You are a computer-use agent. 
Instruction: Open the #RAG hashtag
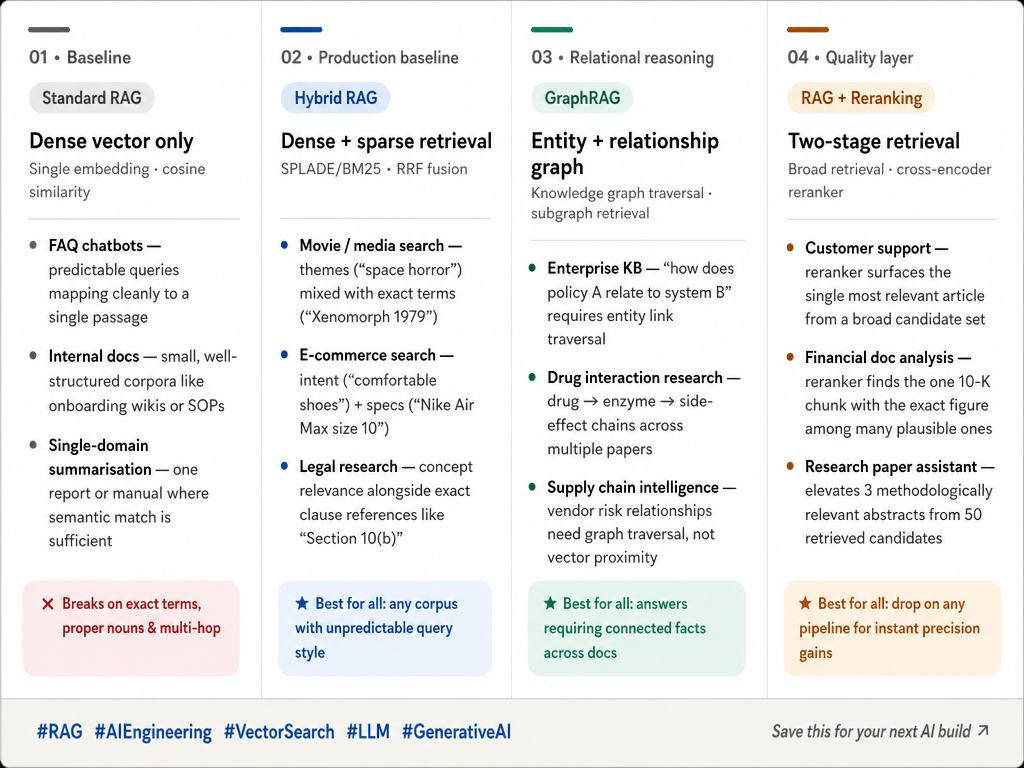[x=59, y=731]
